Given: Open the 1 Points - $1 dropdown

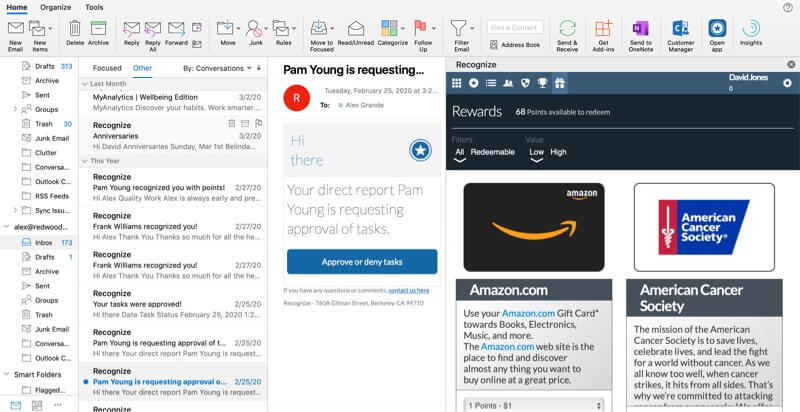Looking at the screenshot, I should [534, 405].
